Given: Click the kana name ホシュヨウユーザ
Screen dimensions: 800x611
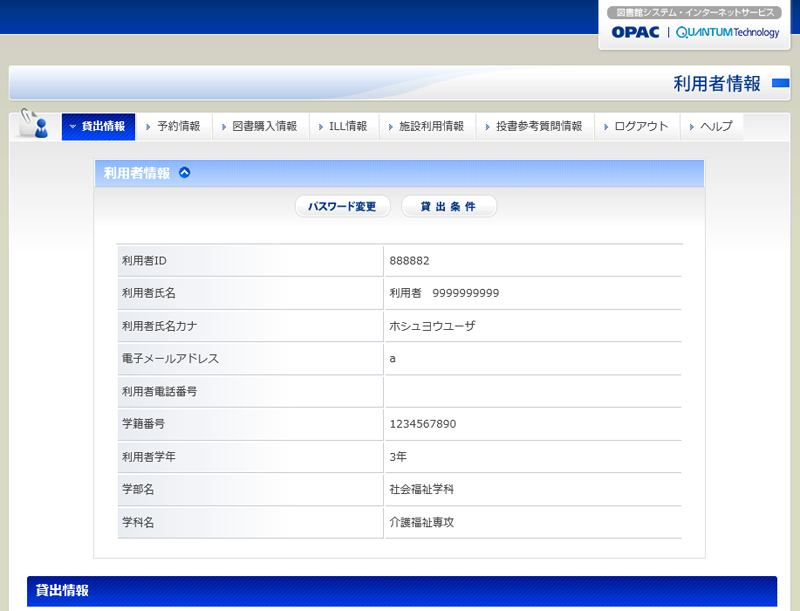Looking at the screenshot, I should 432,326.
